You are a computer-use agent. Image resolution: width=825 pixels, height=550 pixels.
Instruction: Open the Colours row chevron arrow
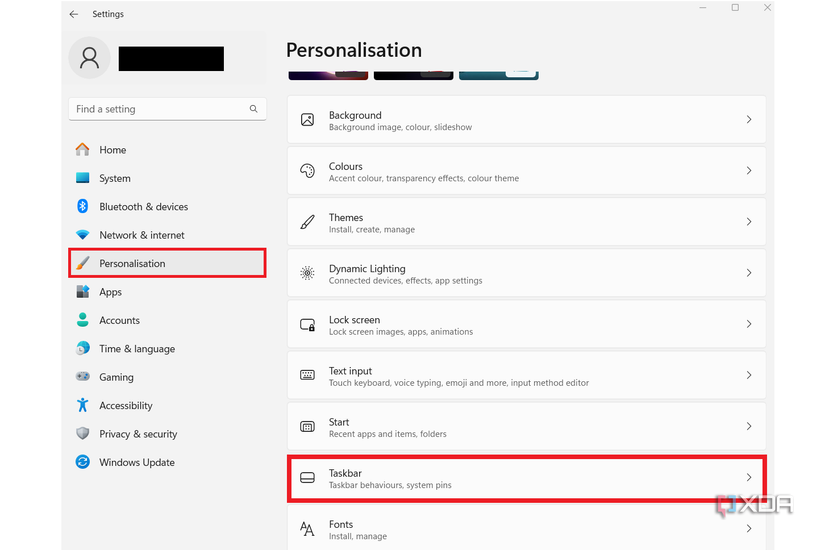point(749,171)
